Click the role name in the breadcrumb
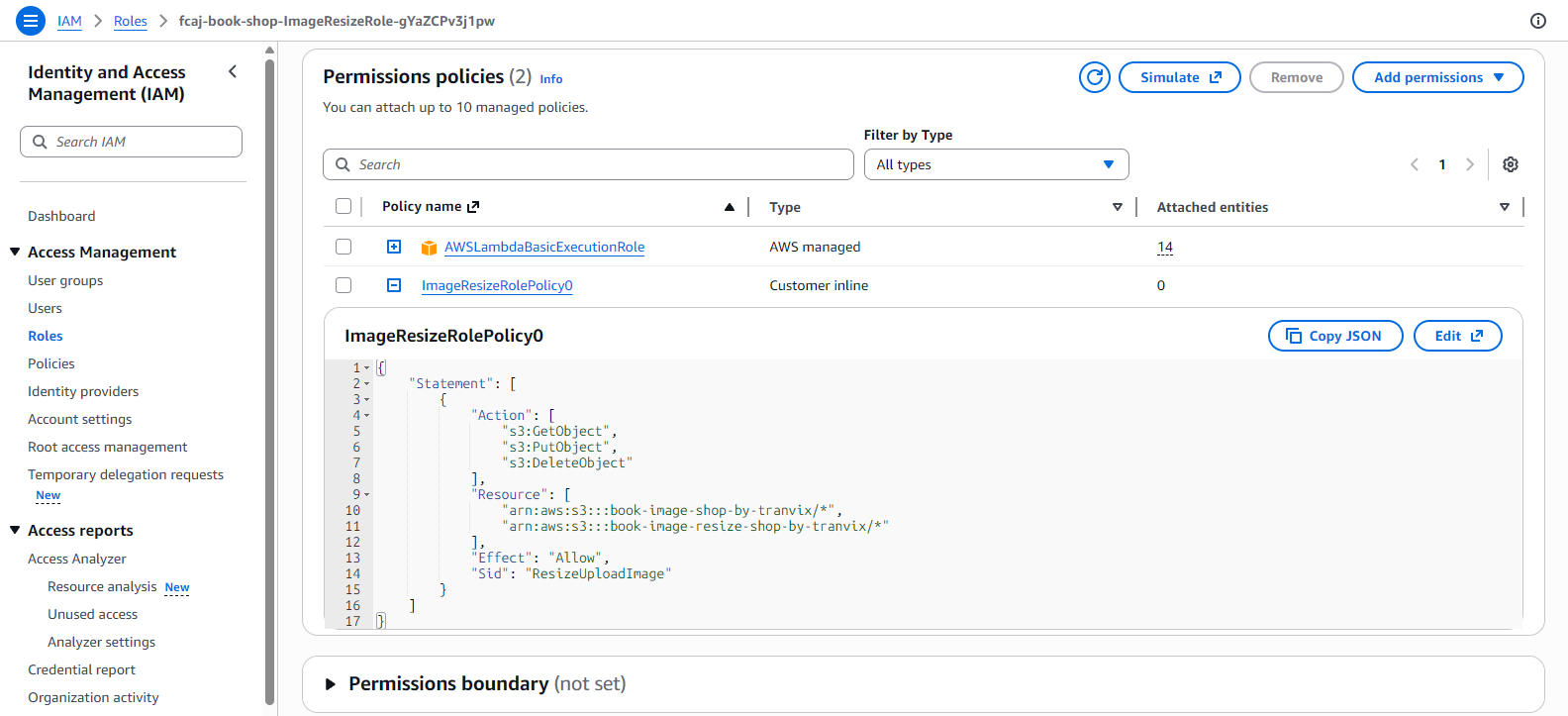Viewport: 1568px width, 716px height. pyautogui.click(x=337, y=21)
